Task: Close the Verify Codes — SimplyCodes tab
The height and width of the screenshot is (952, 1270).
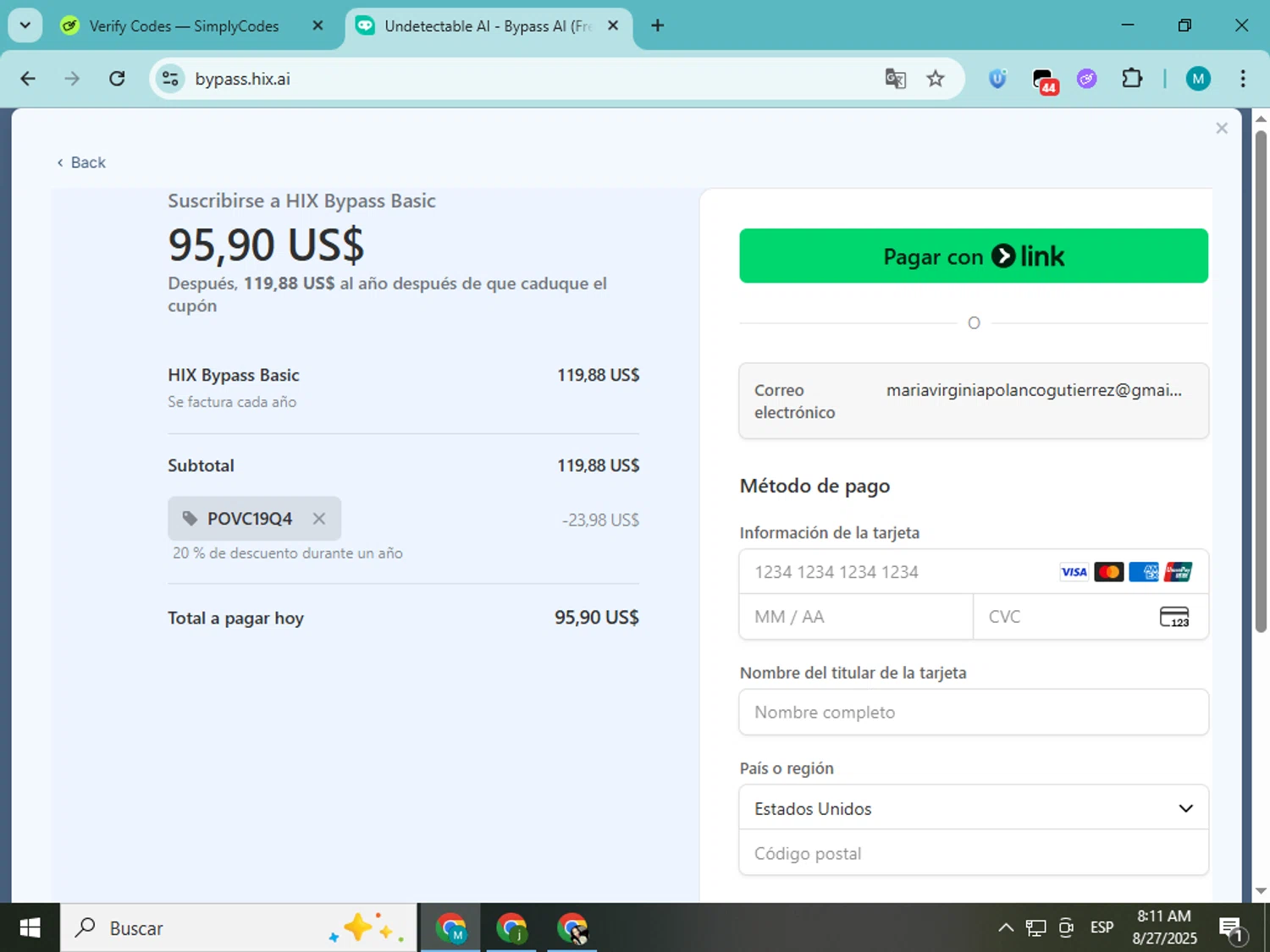Action: pyautogui.click(x=317, y=25)
